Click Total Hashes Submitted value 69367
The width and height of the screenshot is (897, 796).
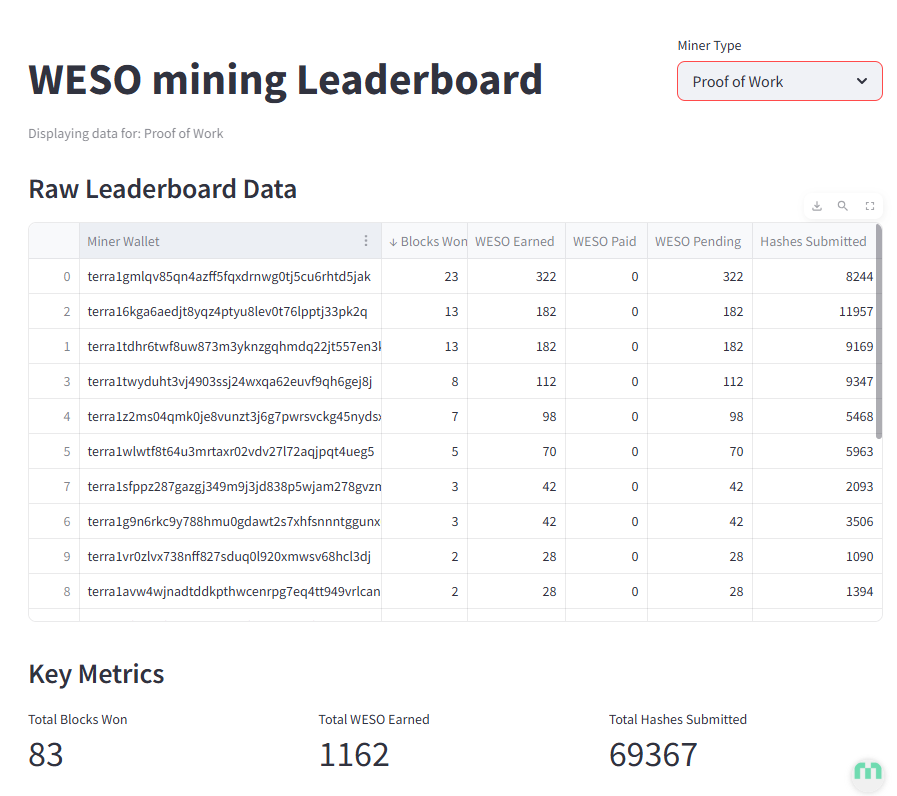(653, 754)
